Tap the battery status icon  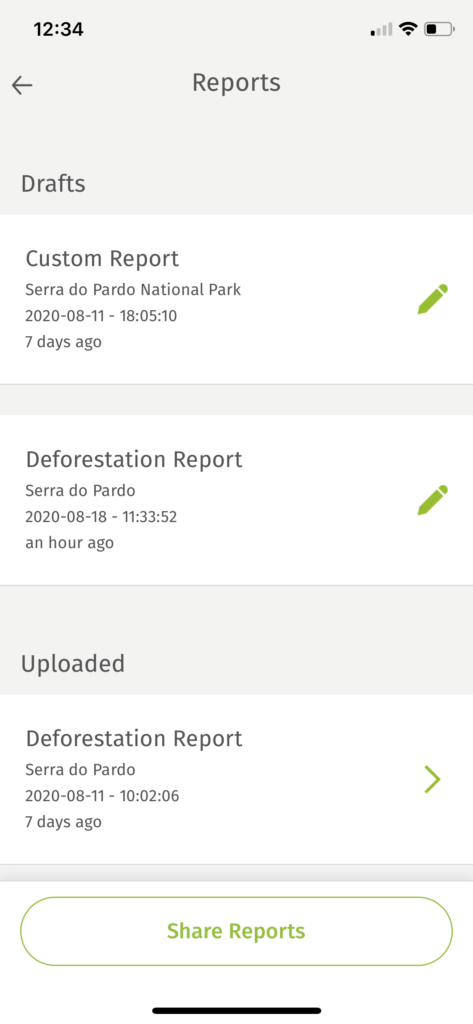coord(439,29)
